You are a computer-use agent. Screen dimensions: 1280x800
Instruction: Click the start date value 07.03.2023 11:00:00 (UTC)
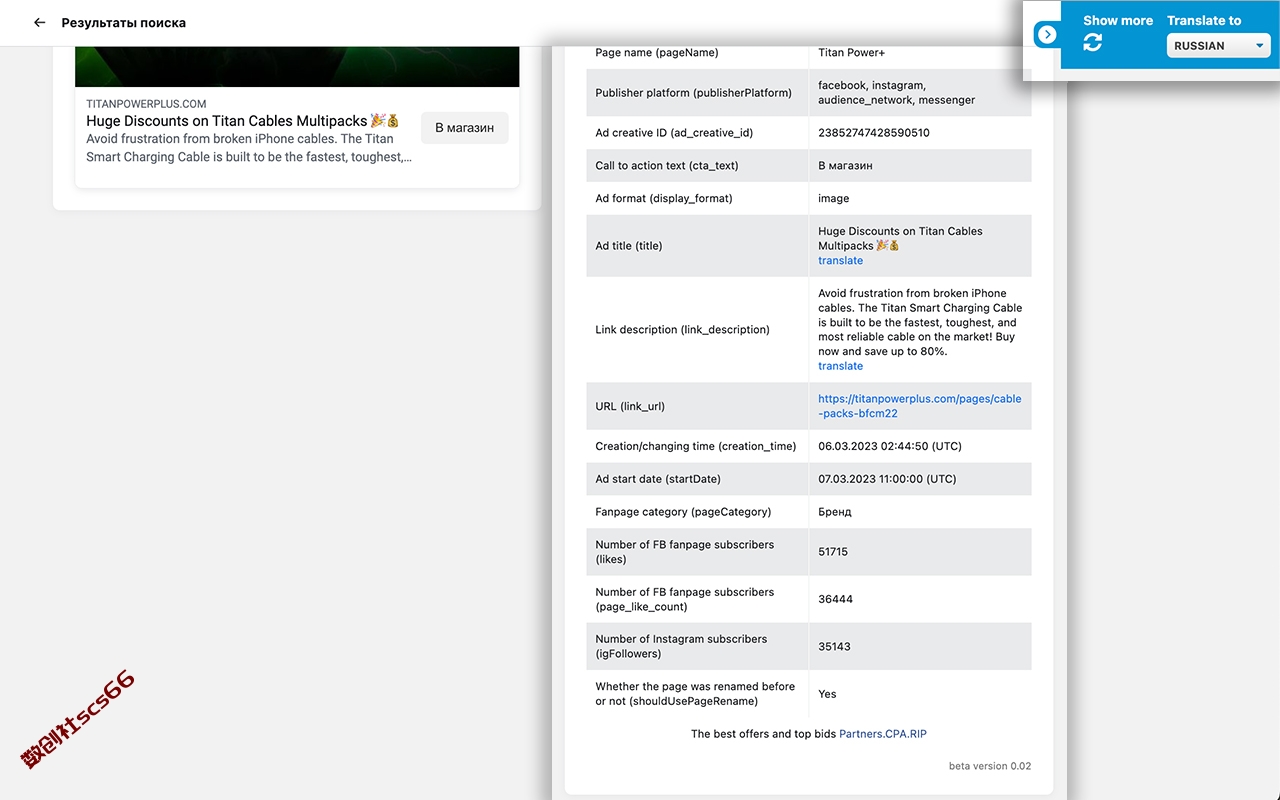tap(887, 479)
